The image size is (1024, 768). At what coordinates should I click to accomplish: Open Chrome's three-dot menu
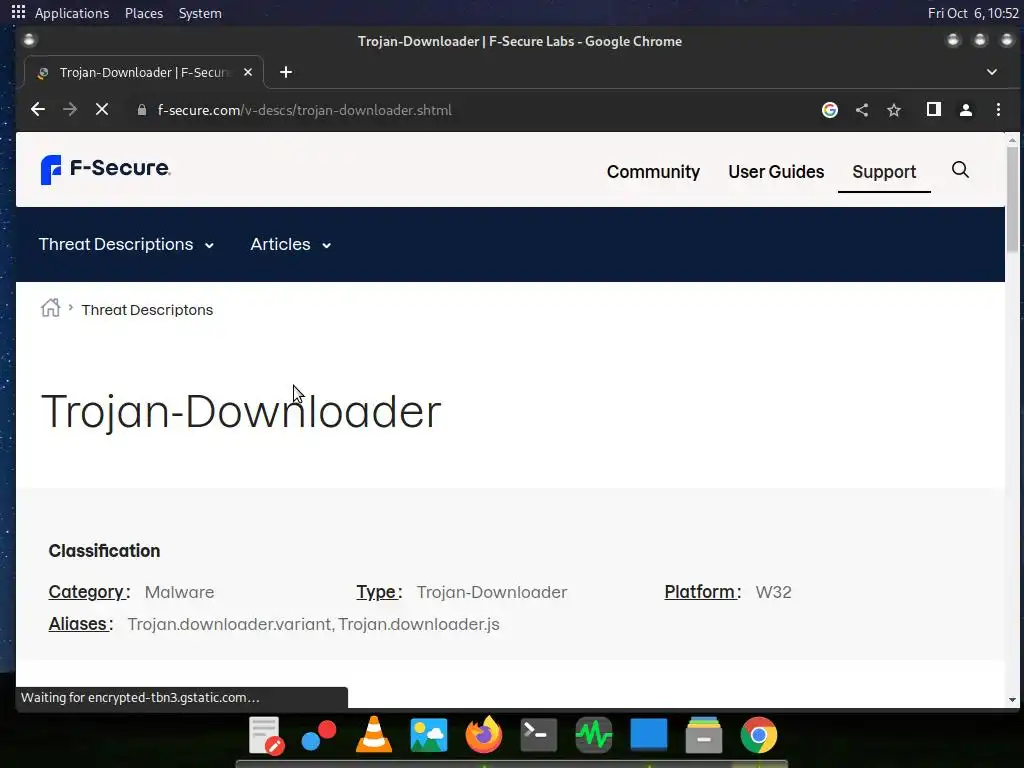tap(999, 110)
